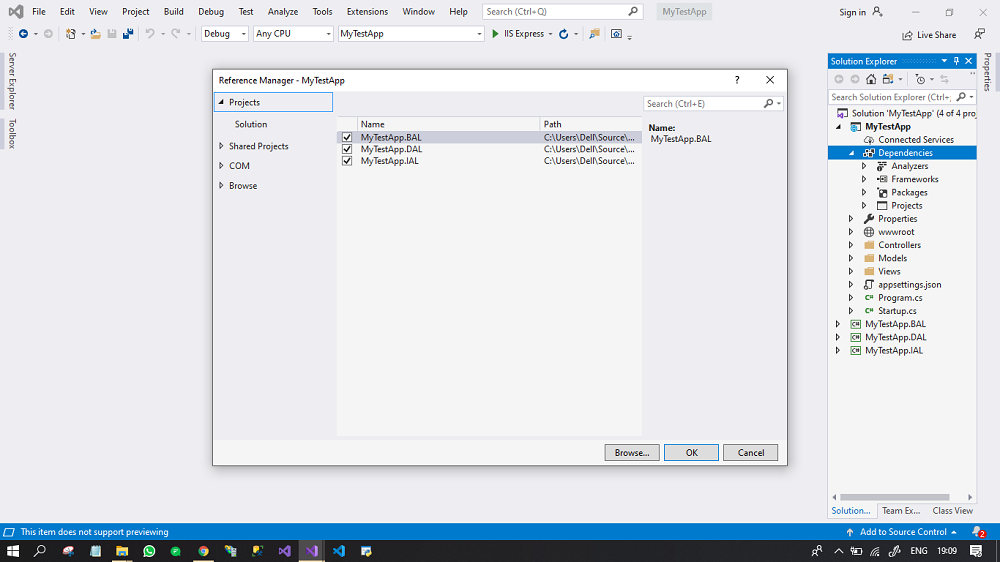Click the Name column header
The image size is (1000, 562).
click(x=448, y=124)
